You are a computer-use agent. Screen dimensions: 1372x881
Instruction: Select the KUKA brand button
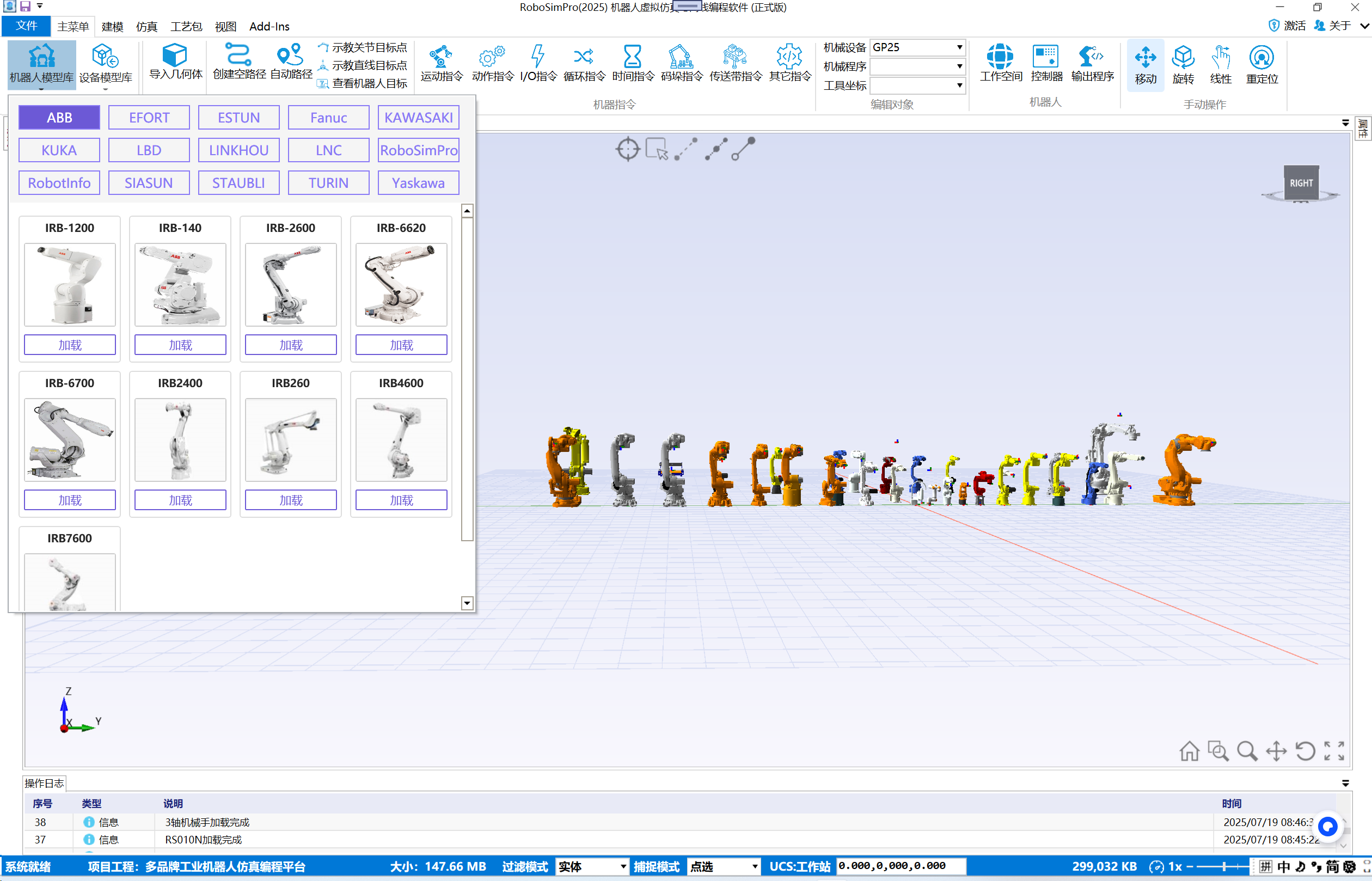point(59,150)
